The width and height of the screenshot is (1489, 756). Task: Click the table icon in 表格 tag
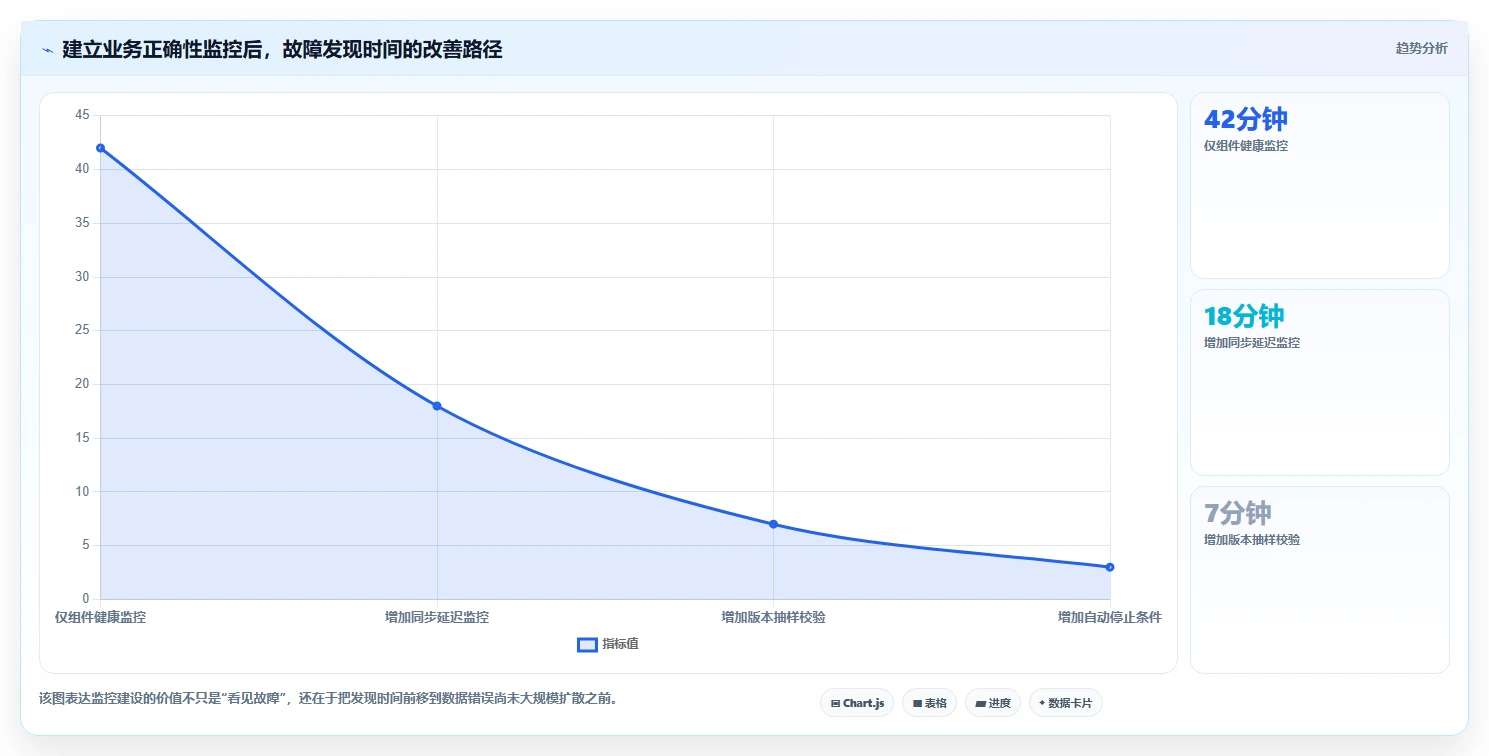(x=917, y=704)
